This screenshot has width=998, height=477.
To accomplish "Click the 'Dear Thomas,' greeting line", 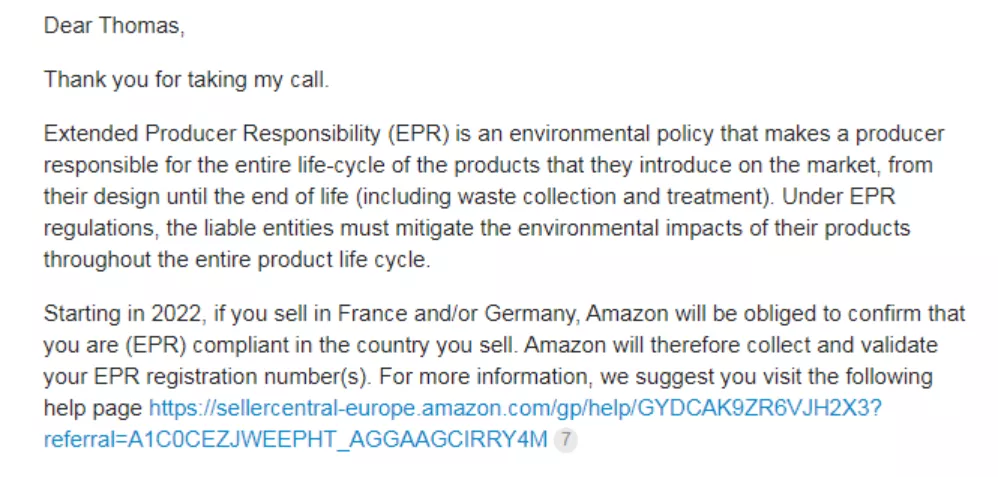I will (114, 25).
